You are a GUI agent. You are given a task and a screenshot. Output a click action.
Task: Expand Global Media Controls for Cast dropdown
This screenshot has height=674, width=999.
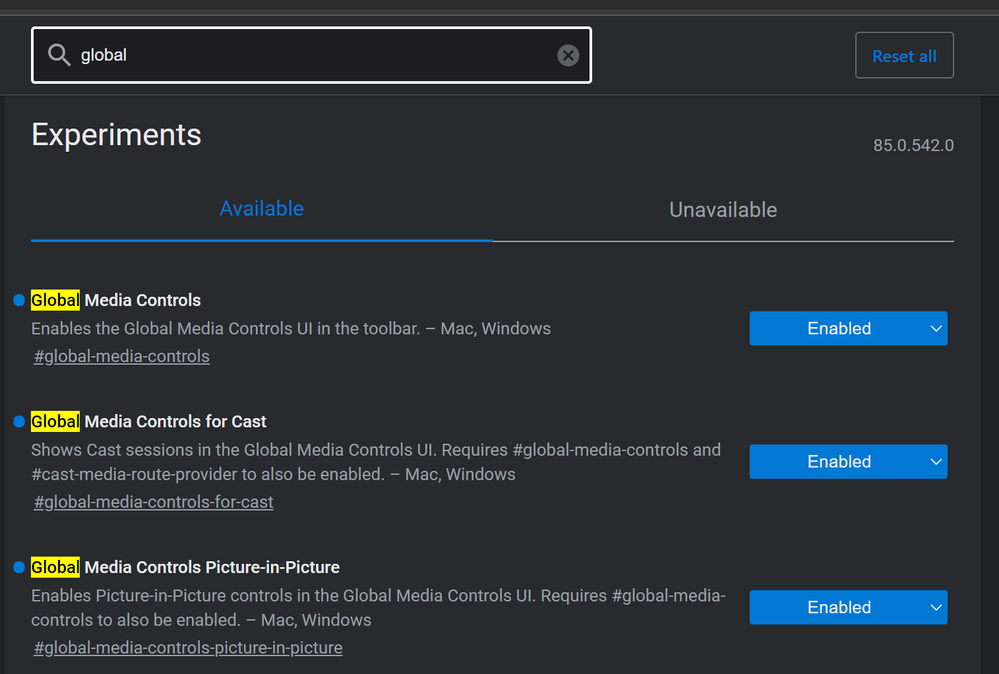(x=848, y=461)
